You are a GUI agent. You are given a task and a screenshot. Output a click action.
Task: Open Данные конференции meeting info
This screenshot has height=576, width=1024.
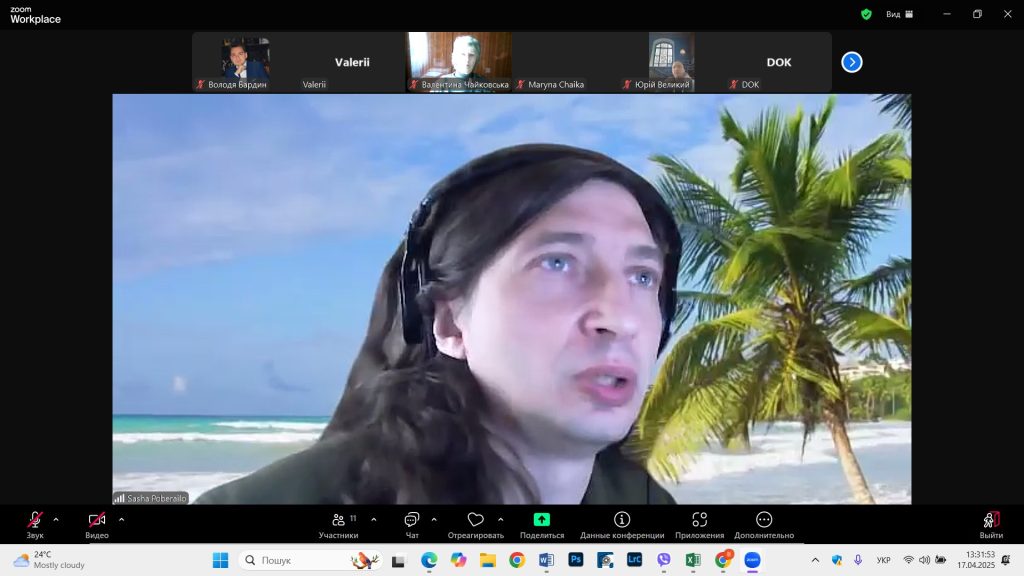pyautogui.click(x=621, y=520)
